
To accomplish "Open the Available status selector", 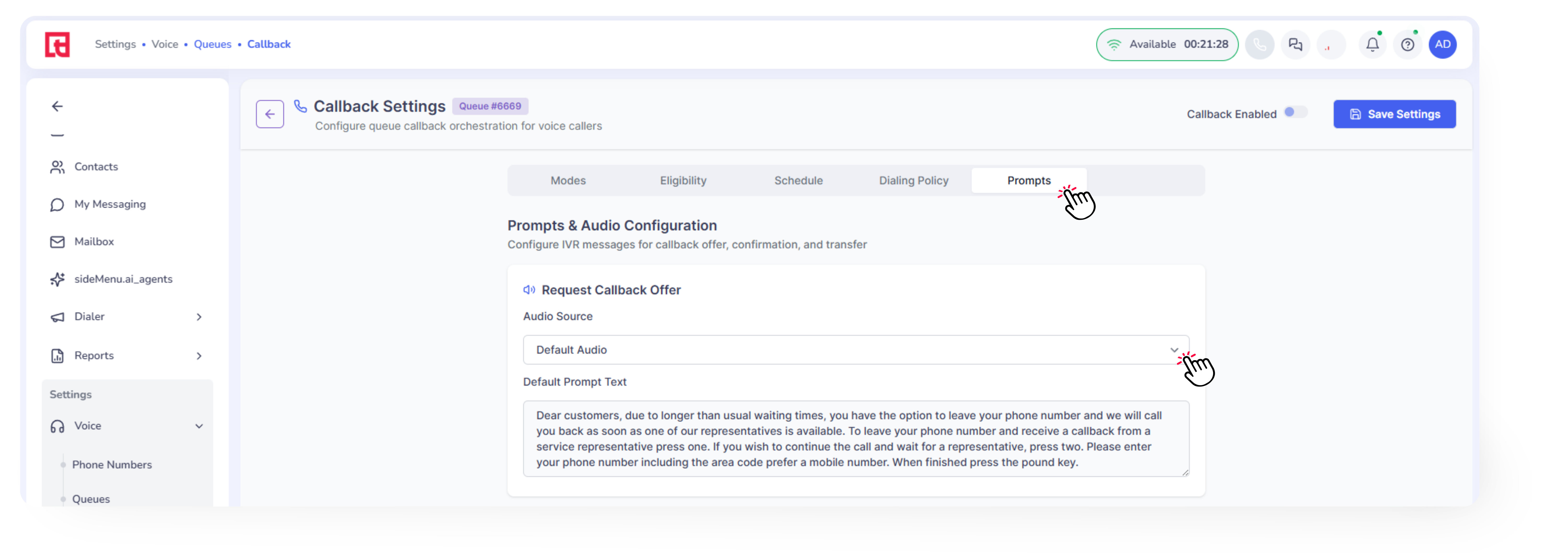I will 1166,44.
